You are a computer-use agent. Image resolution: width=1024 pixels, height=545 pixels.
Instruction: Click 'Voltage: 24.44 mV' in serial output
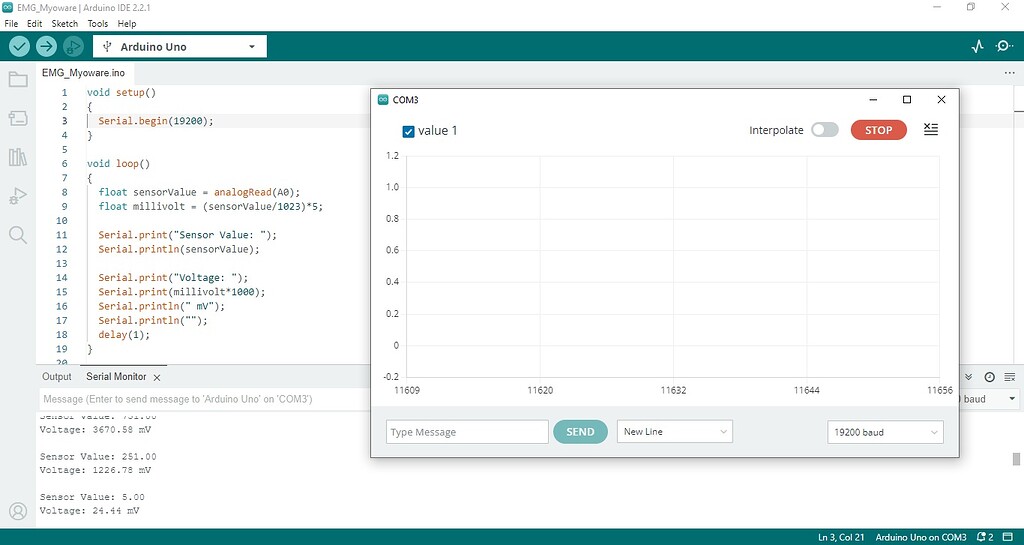(x=89, y=510)
